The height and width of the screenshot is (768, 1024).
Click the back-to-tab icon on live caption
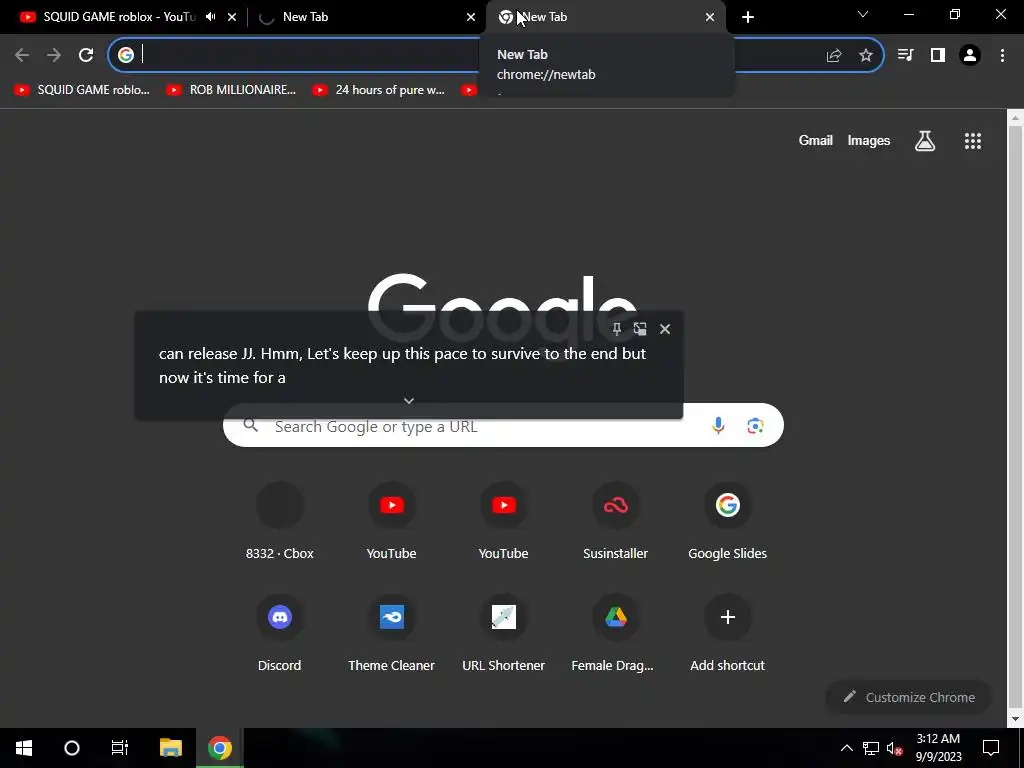point(640,329)
